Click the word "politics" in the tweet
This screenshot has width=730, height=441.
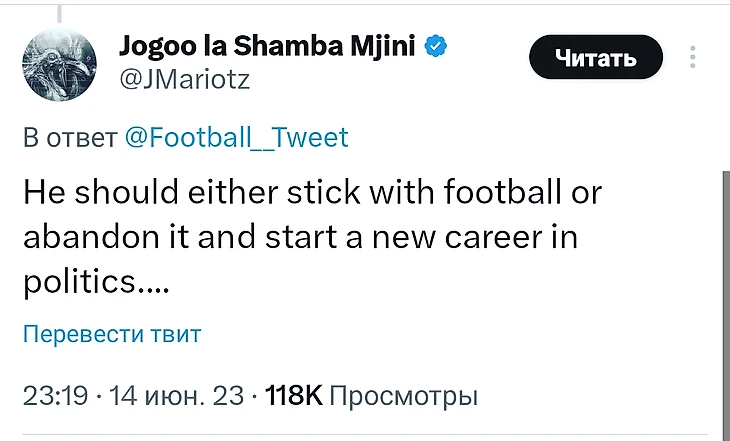(81, 284)
